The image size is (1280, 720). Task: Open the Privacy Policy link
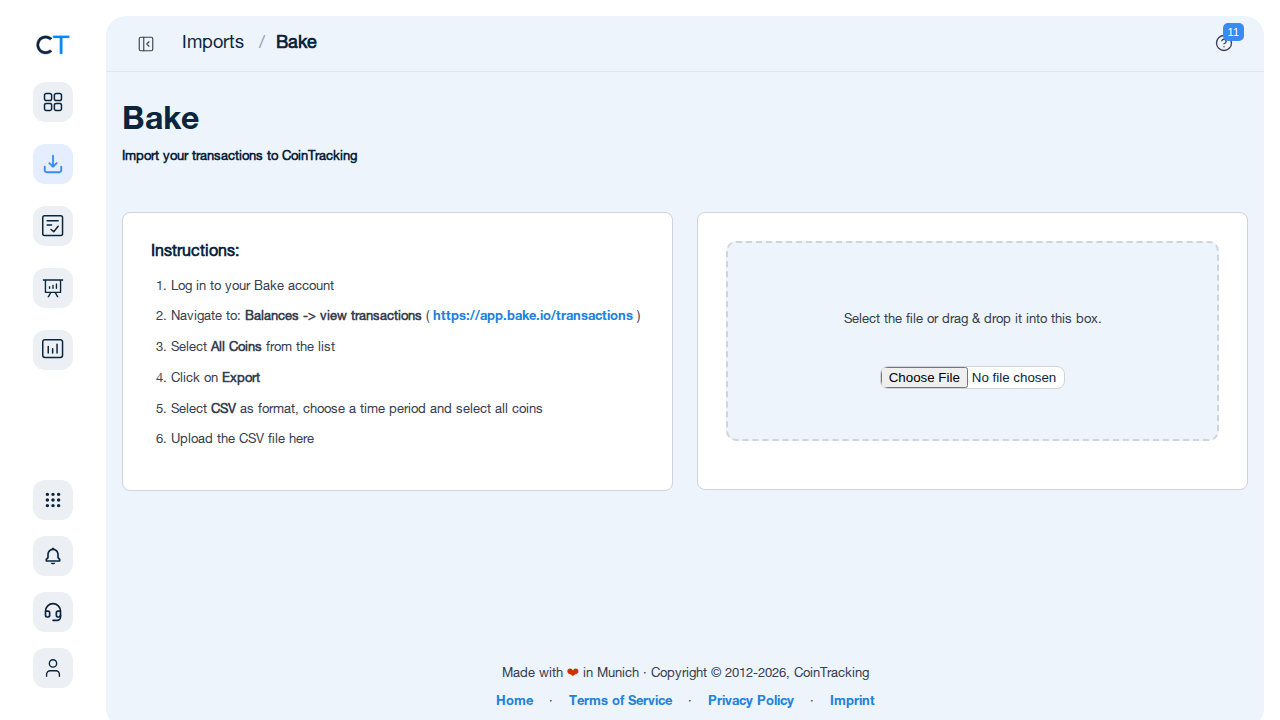[x=751, y=701]
